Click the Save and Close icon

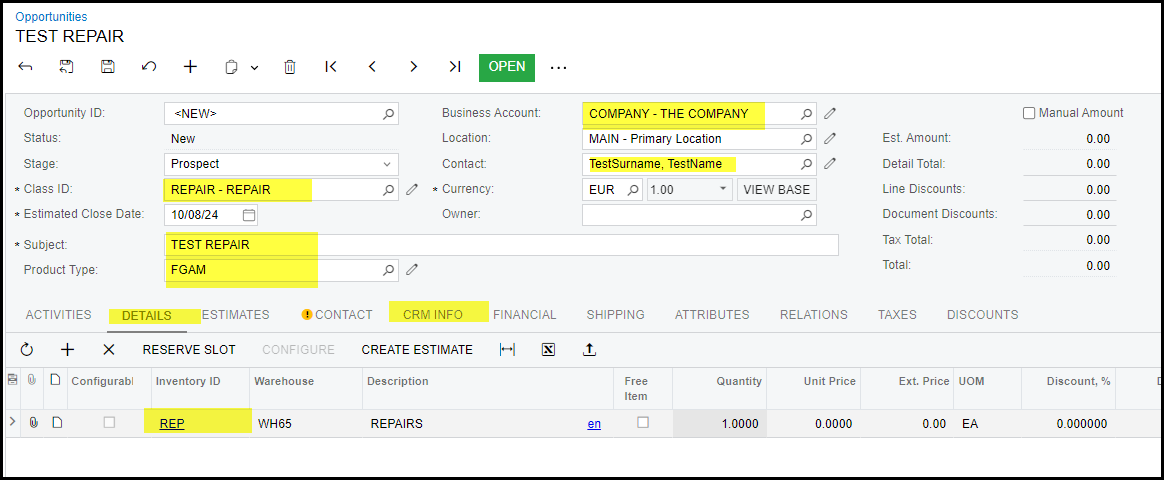pos(67,67)
